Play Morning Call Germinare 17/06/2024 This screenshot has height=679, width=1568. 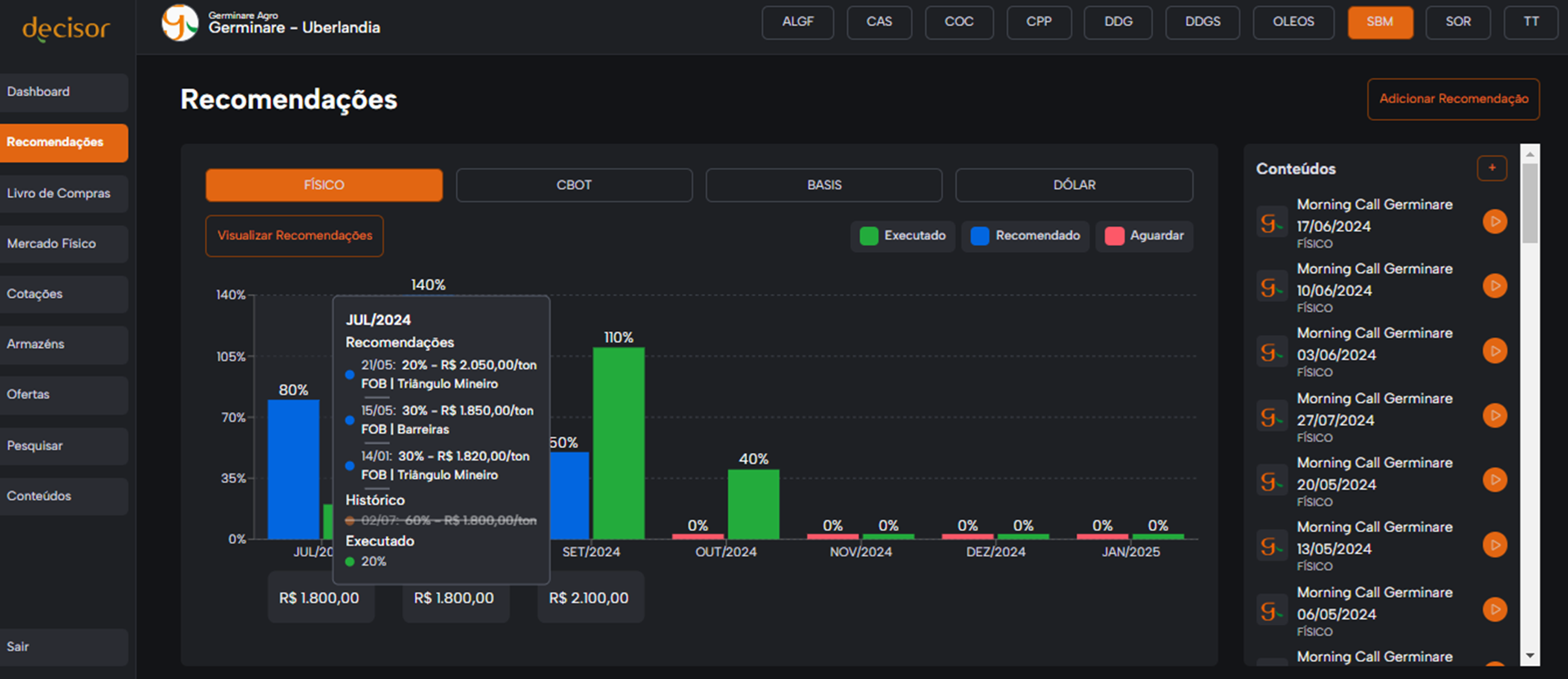click(1495, 222)
